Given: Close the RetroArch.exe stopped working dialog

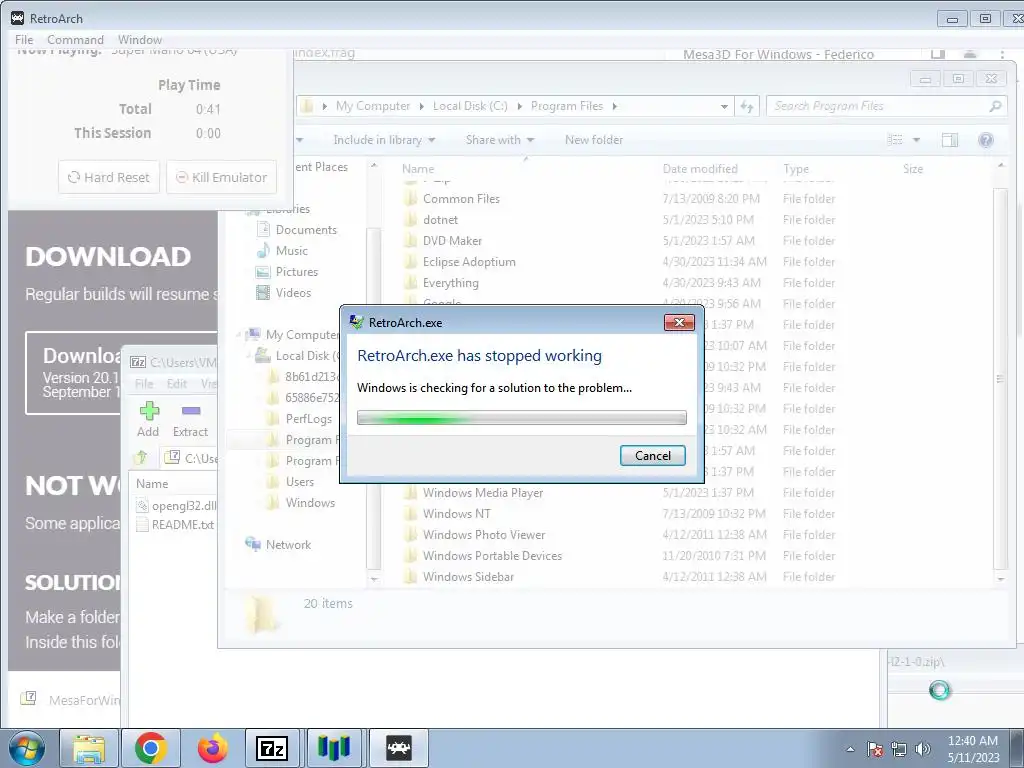Looking at the screenshot, I should click(x=679, y=322).
